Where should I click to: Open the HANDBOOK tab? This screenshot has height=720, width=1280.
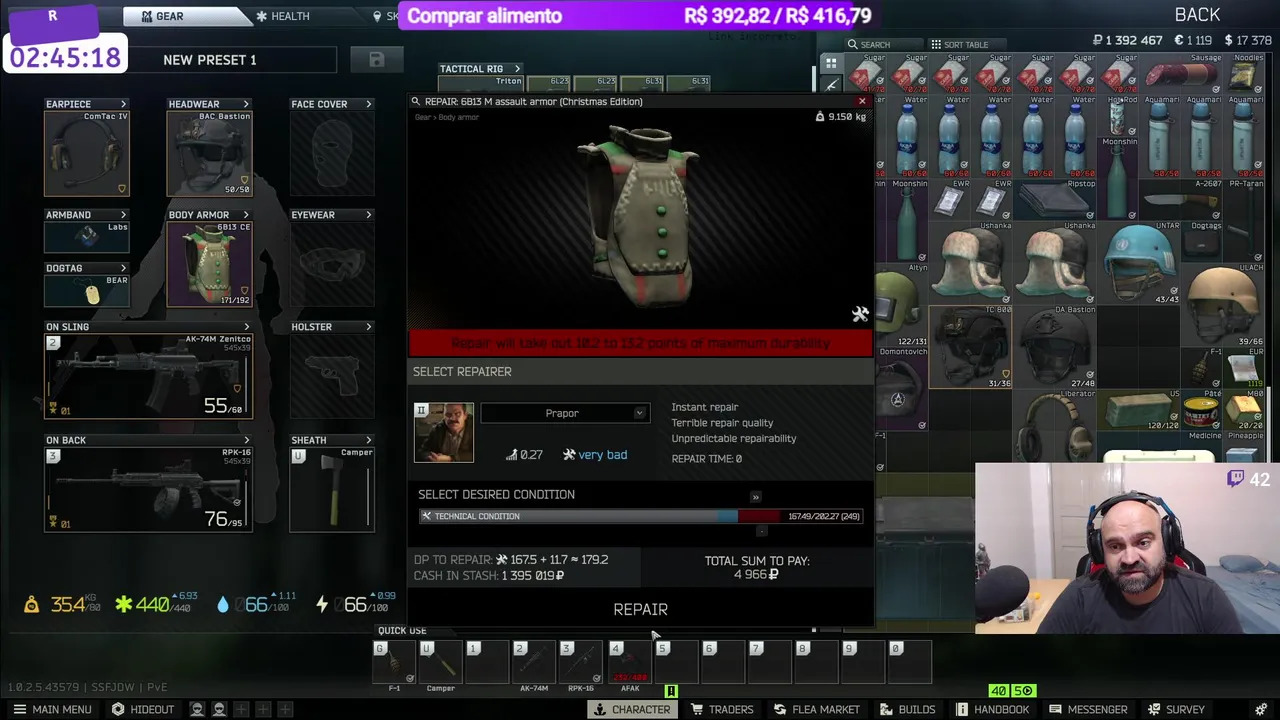tap(992, 709)
